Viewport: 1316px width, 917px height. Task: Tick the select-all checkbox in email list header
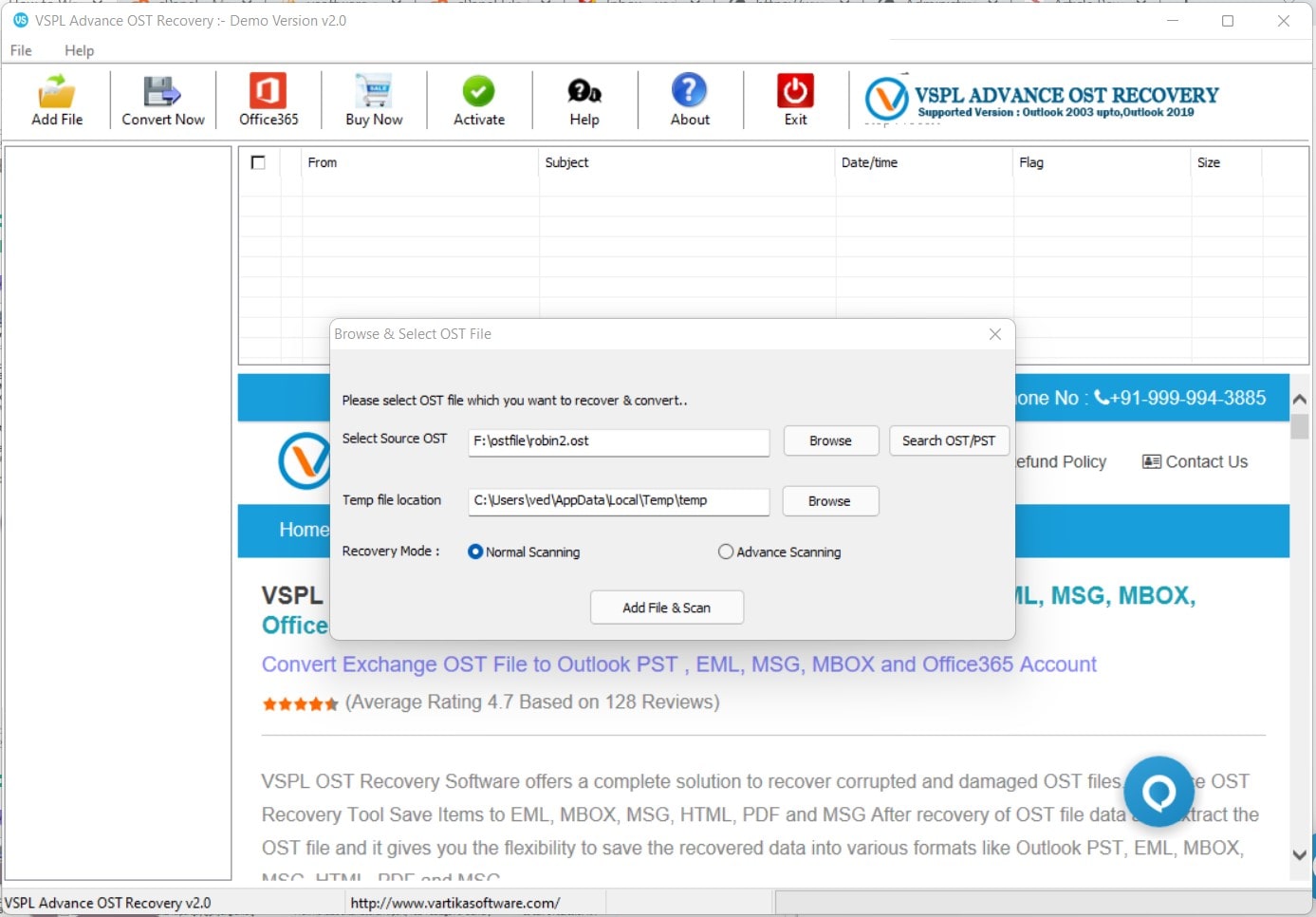[258, 162]
